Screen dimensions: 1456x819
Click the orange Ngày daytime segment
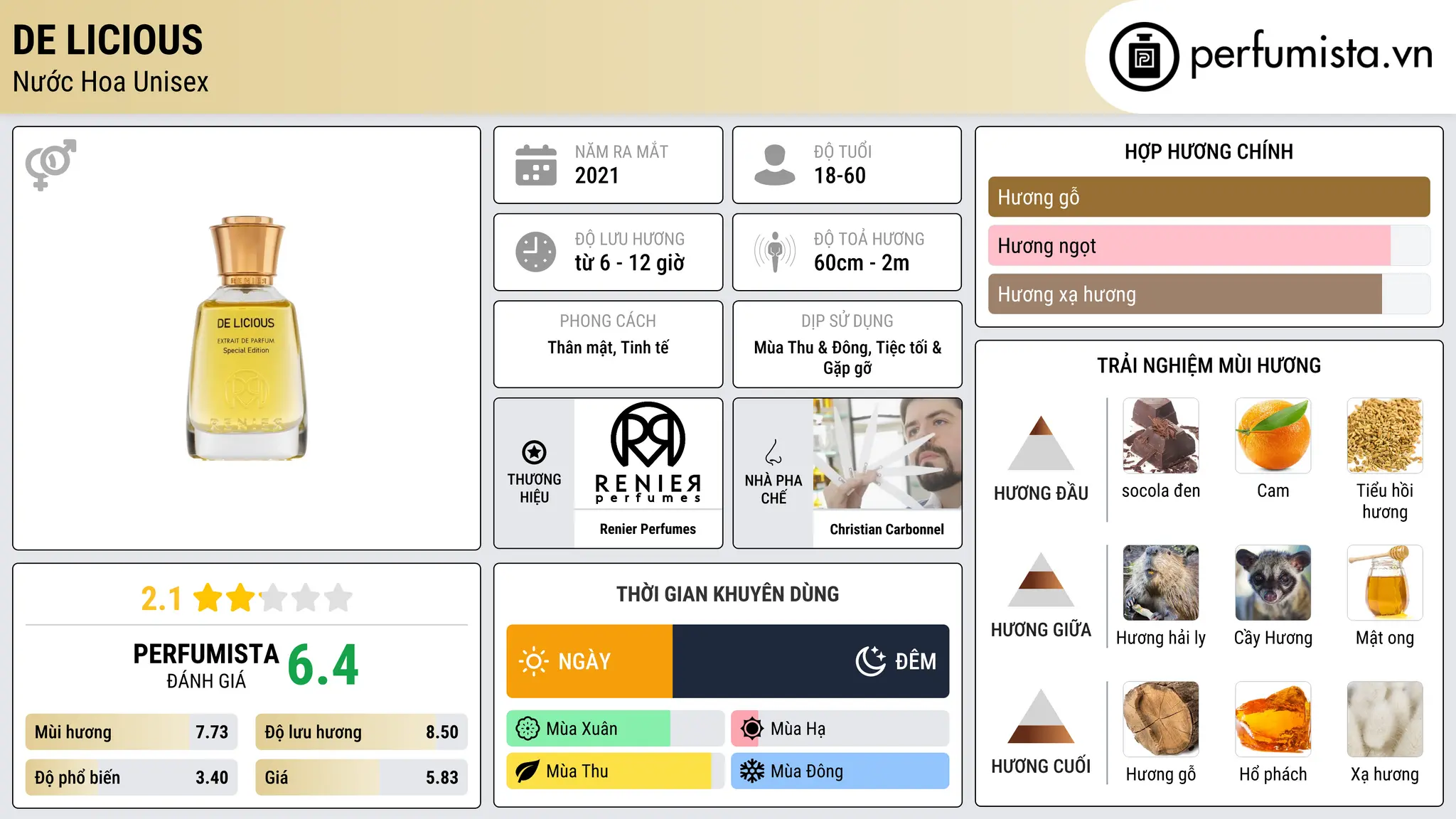click(x=589, y=661)
